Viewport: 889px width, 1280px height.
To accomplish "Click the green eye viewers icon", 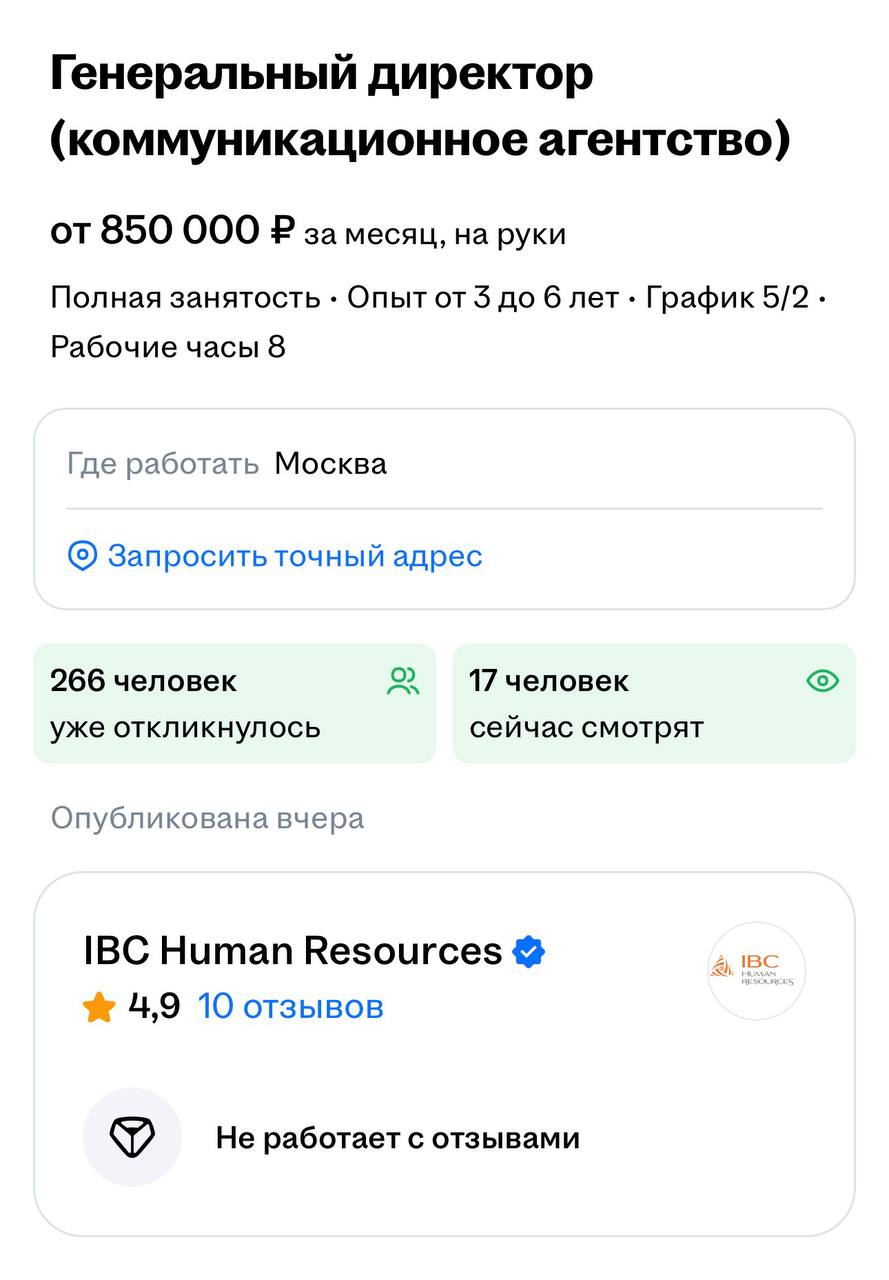I will pyautogui.click(x=822, y=682).
